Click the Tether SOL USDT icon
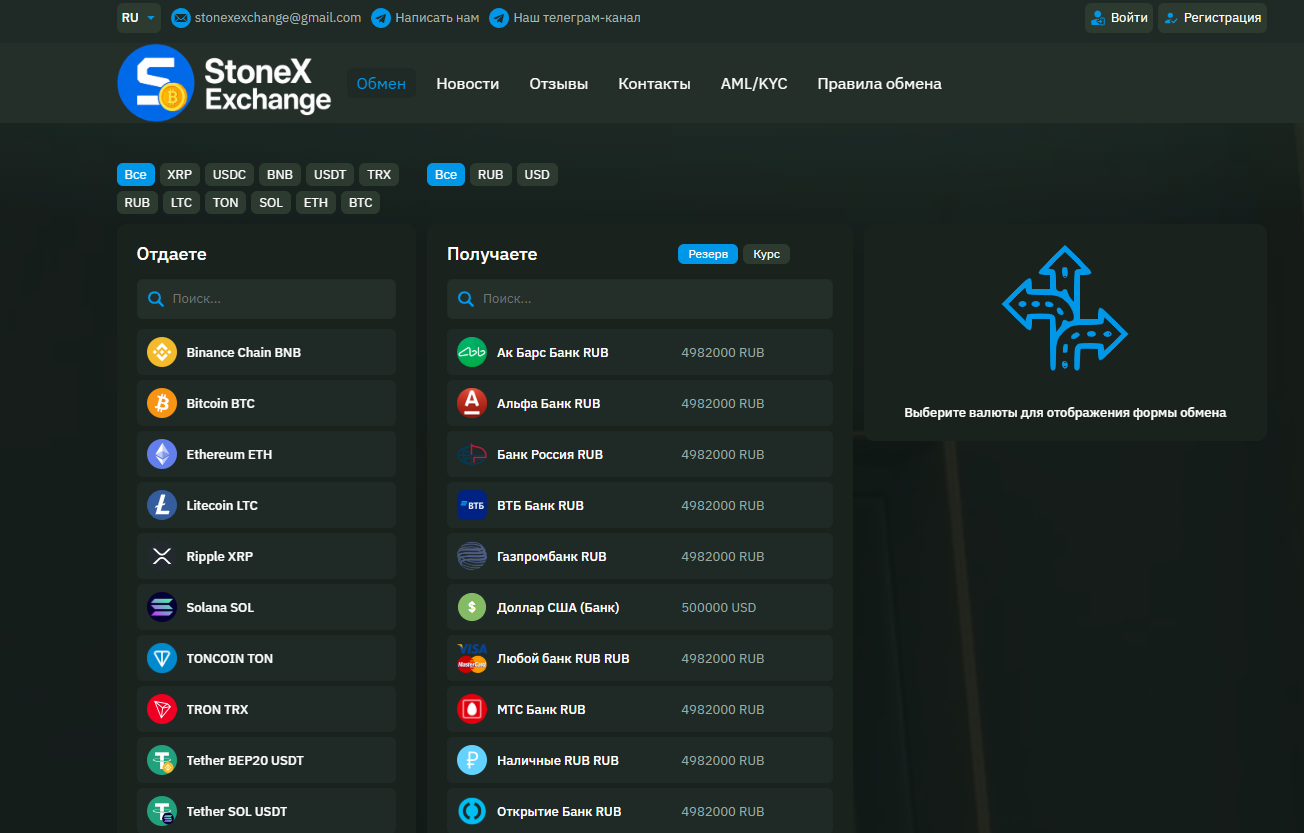The height and width of the screenshot is (833, 1304). pos(162,811)
